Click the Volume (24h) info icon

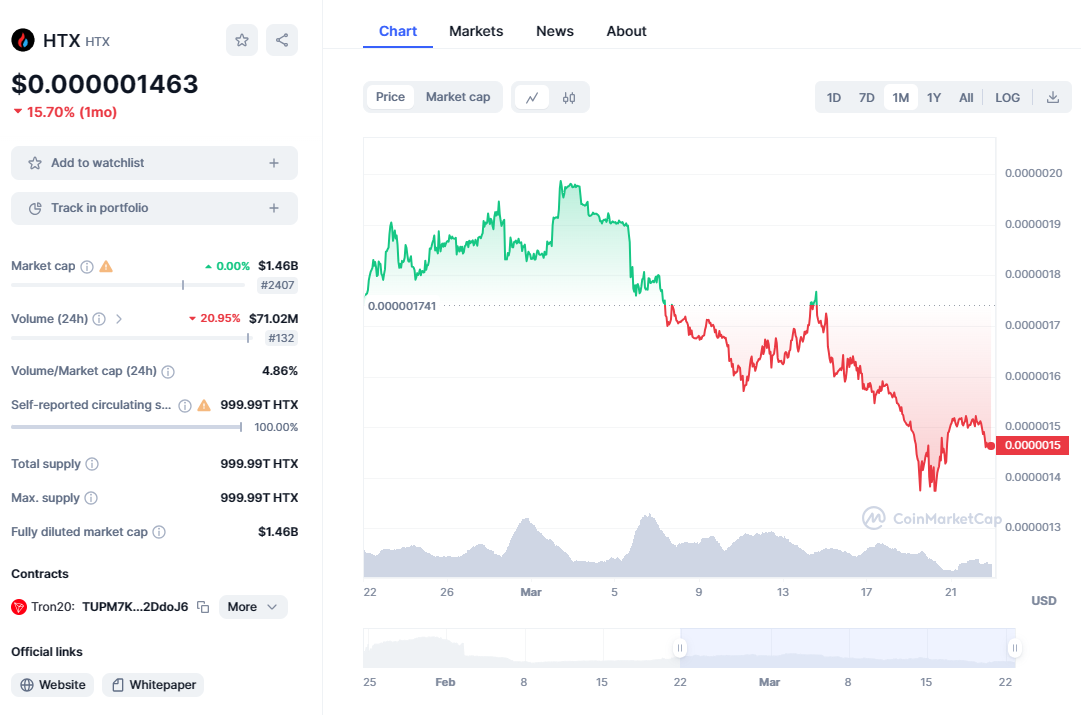point(99,319)
